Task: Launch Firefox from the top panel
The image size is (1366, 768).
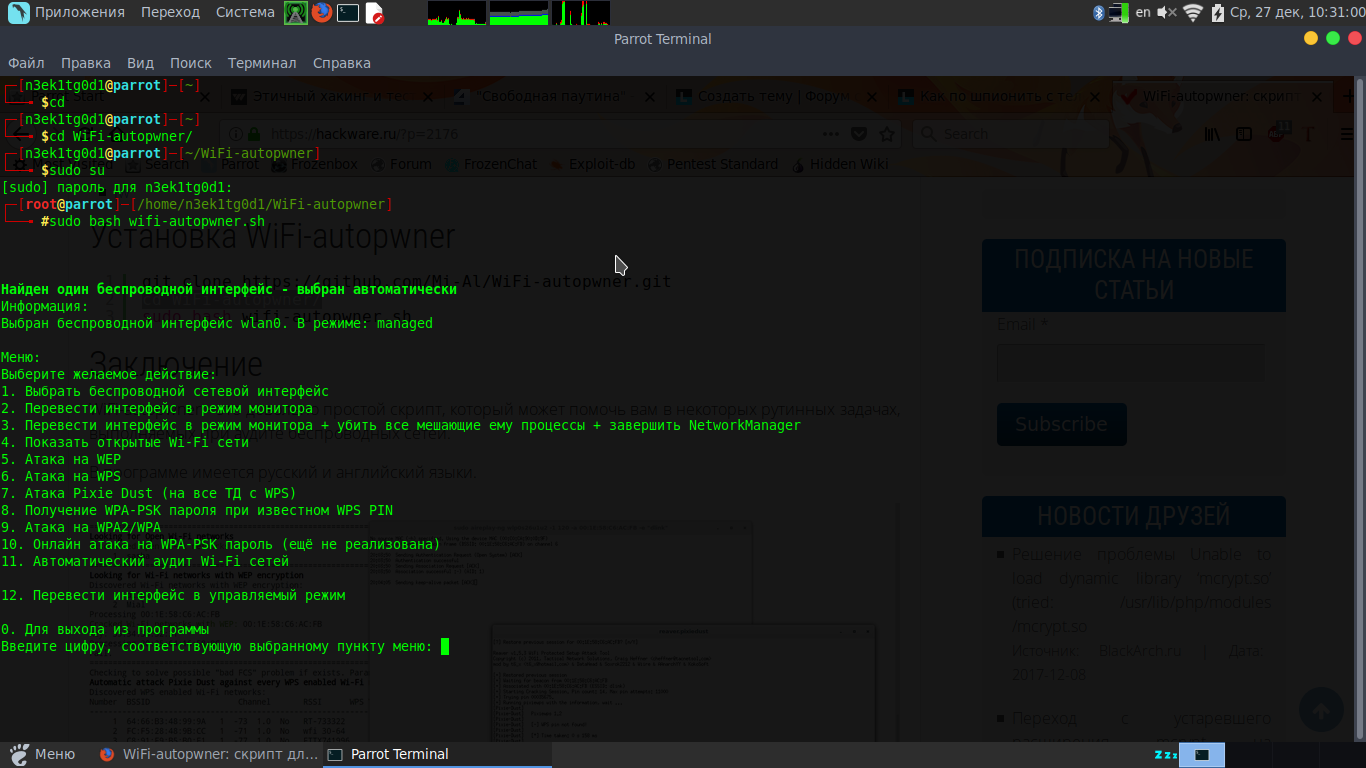Action: tap(321, 13)
